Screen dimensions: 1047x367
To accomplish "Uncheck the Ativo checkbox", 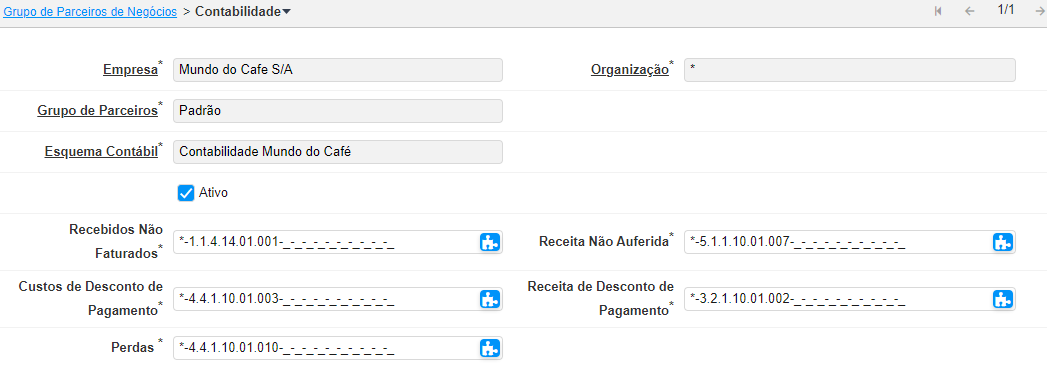I will pyautogui.click(x=185, y=193).
